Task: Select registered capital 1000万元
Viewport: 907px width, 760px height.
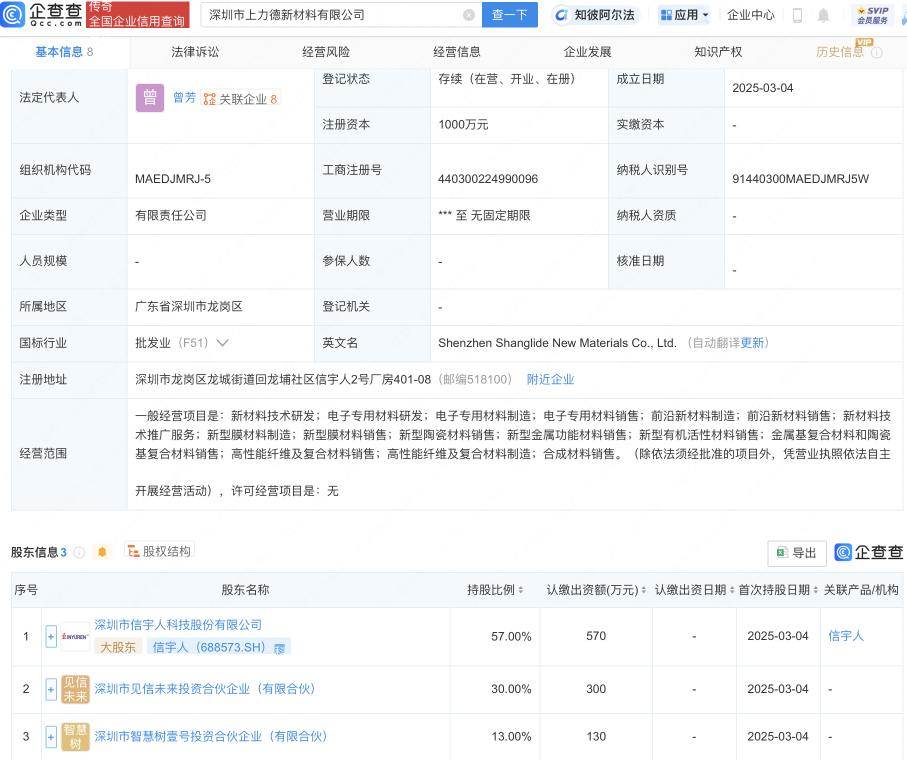Action: 463,124
